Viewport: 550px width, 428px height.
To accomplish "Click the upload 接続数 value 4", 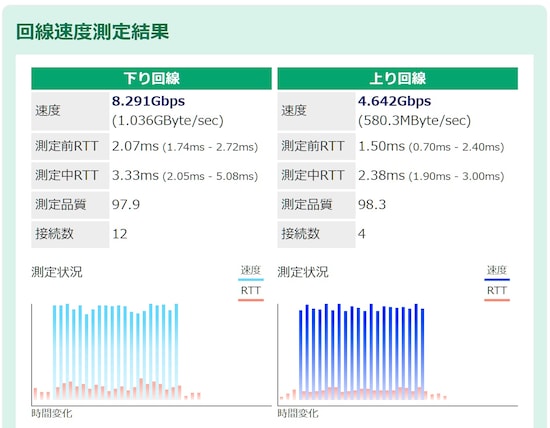I will coord(362,234).
